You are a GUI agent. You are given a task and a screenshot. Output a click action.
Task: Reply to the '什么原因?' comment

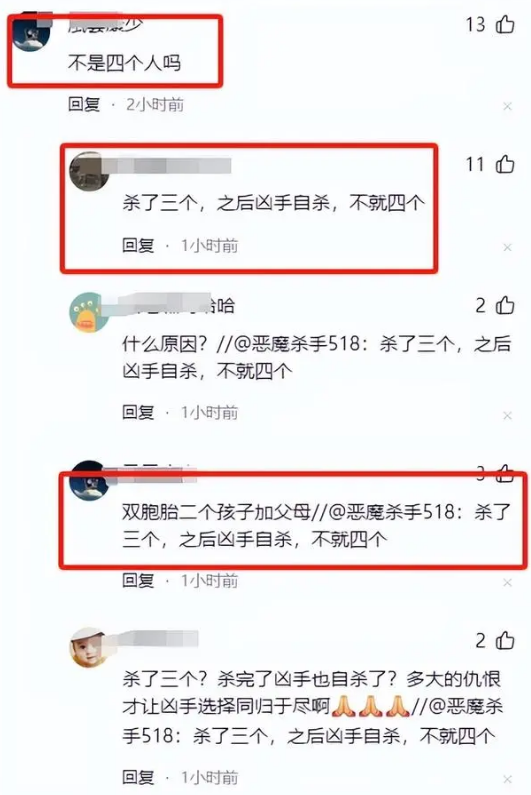[138, 412]
